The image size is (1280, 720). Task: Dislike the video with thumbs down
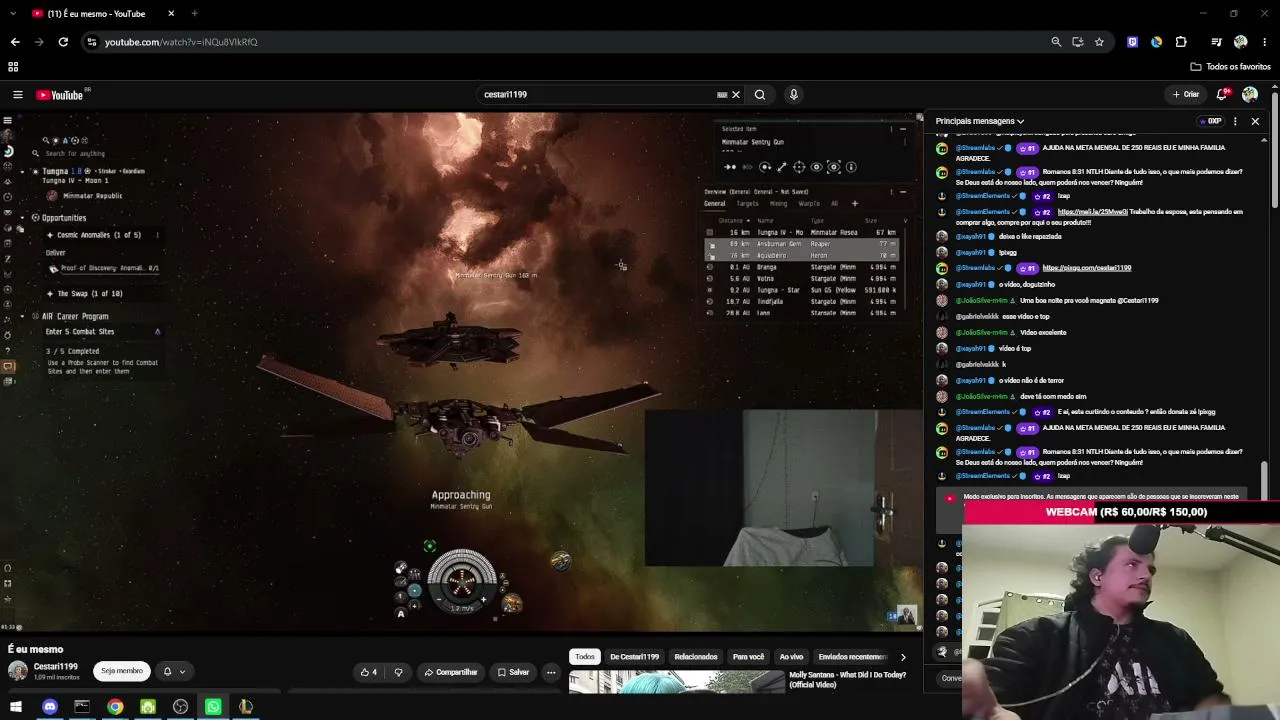[x=398, y=672]
